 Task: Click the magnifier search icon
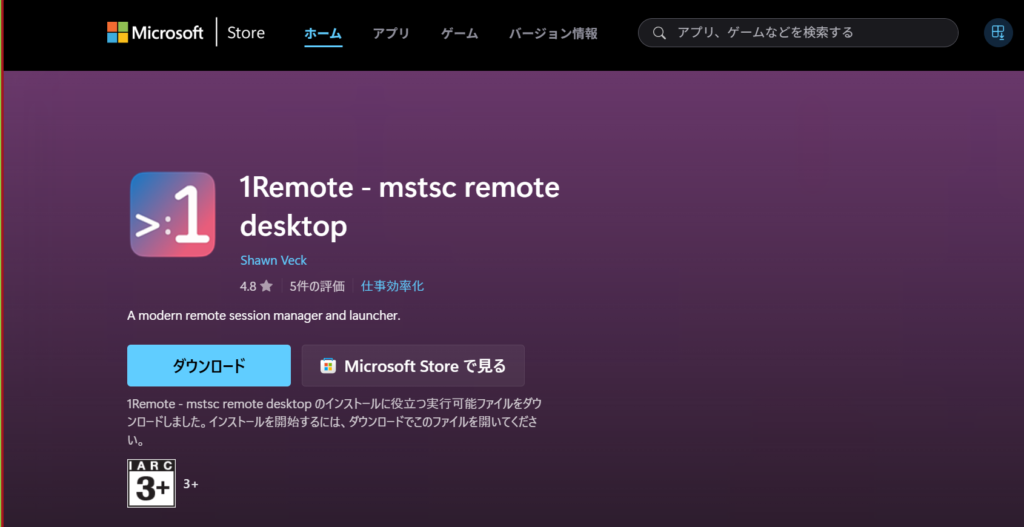(659, 33)
